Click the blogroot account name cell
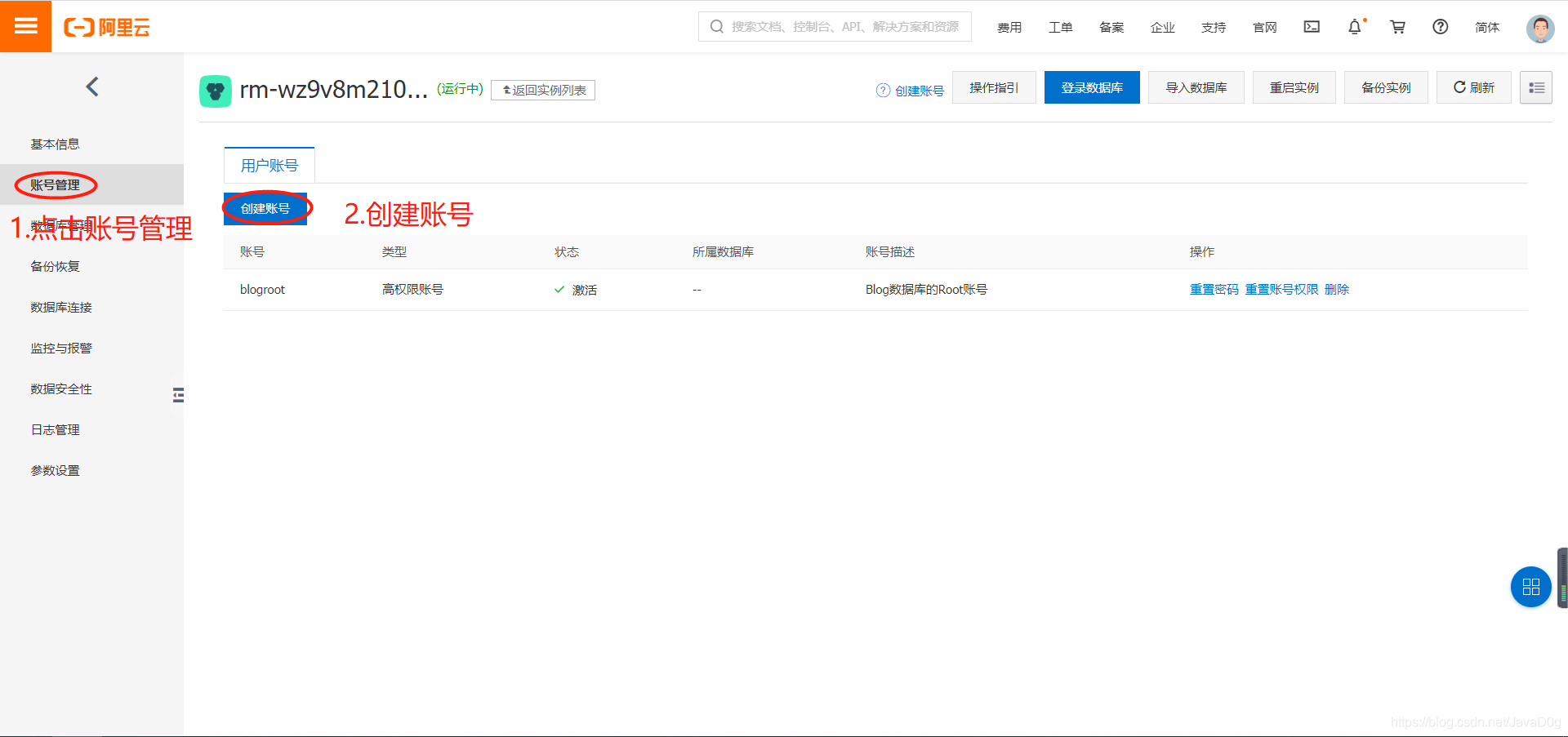 click(x=262, y=290)
